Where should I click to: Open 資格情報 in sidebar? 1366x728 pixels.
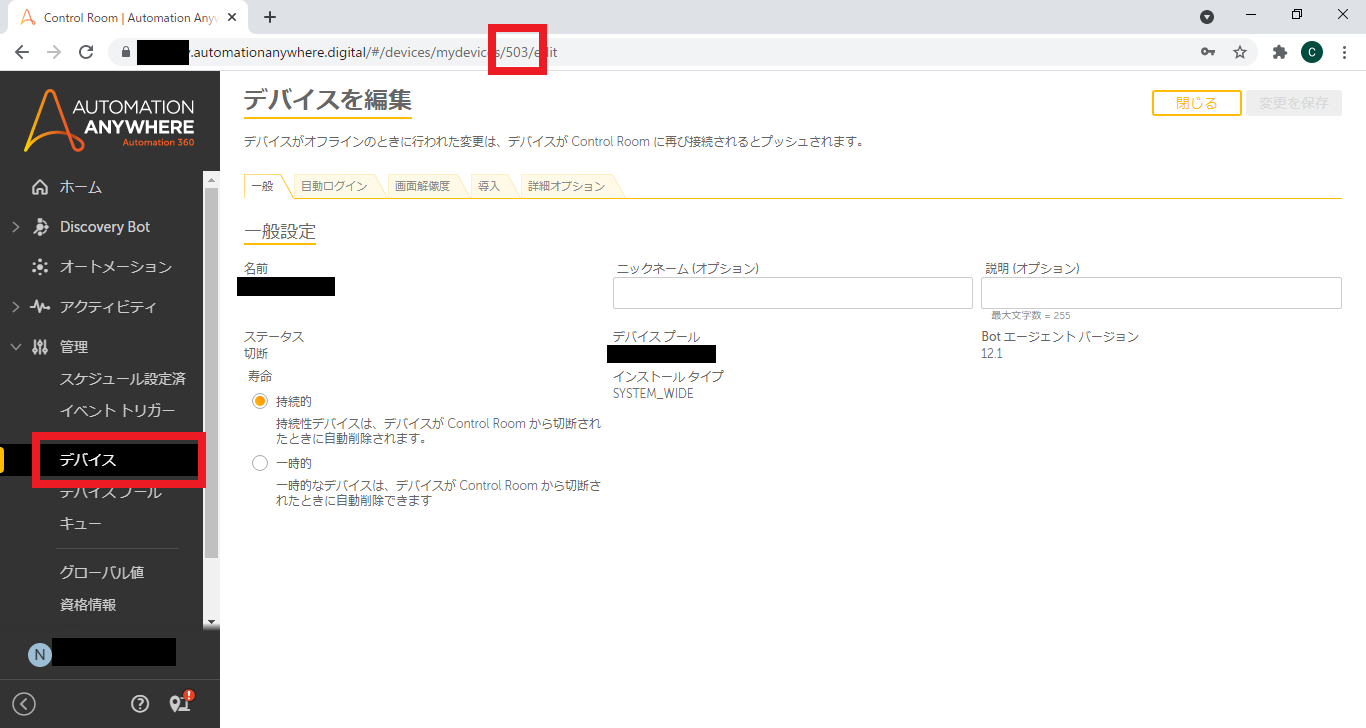coord(87,605)
